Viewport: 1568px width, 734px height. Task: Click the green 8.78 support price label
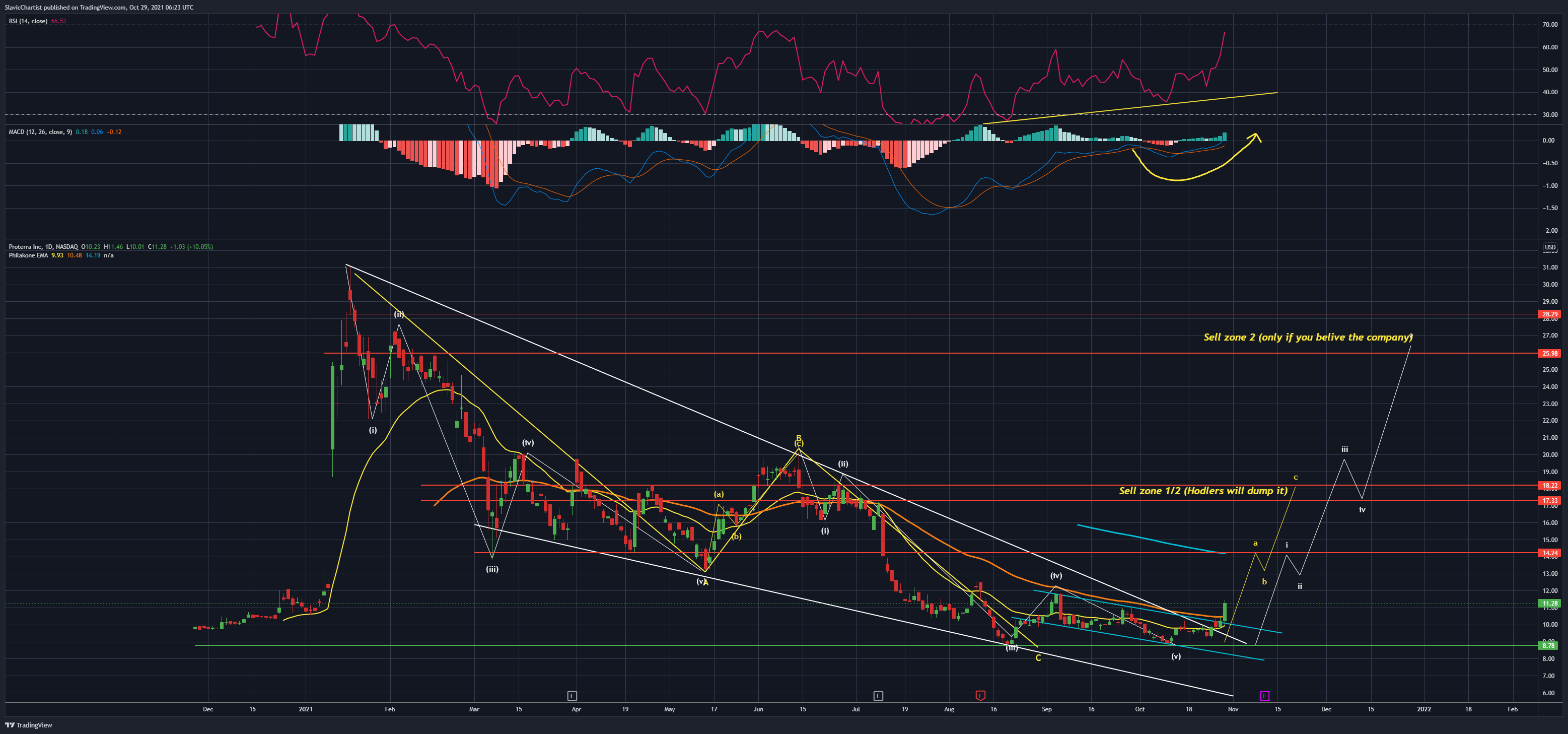(x=1550, y=645)
